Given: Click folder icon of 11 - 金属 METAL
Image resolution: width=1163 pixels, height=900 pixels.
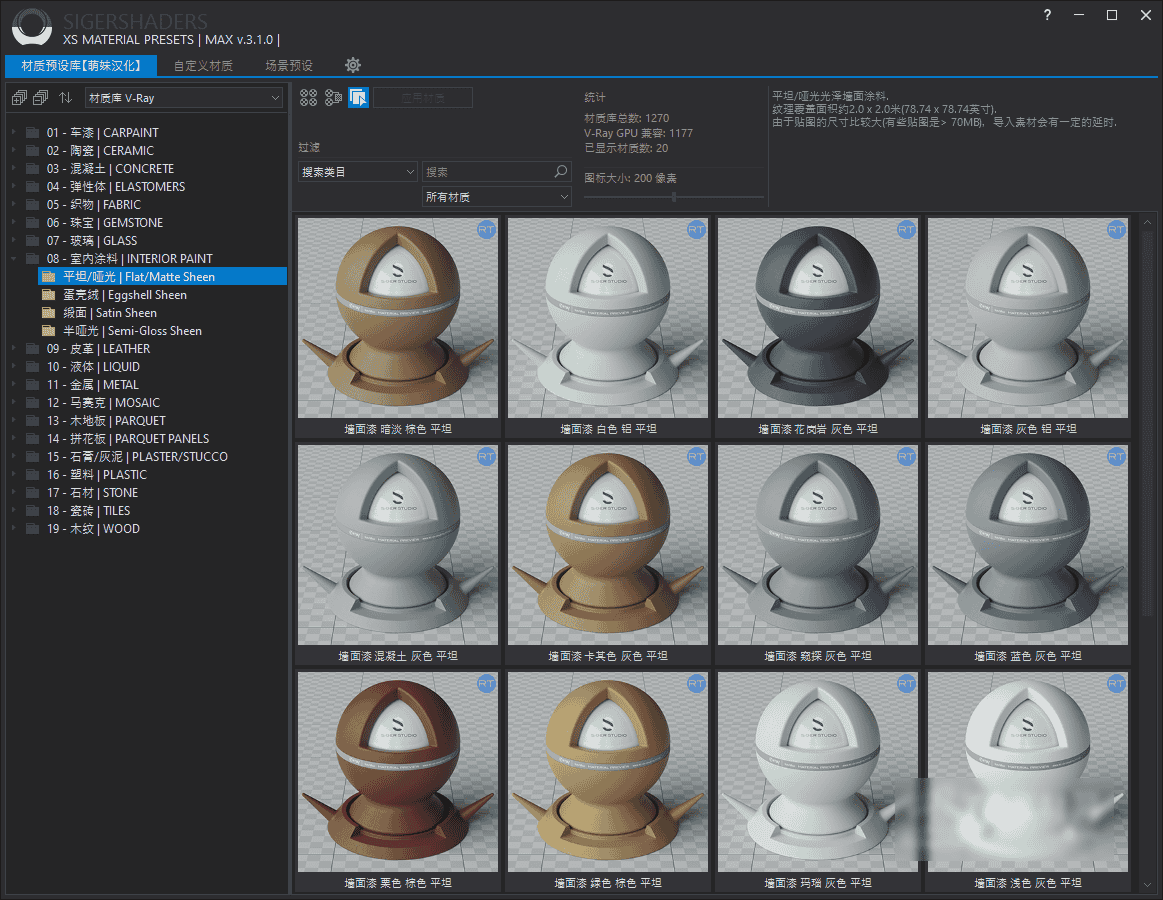Looking at the screenshot, I should pyautogui.click(x=33, y=384).
